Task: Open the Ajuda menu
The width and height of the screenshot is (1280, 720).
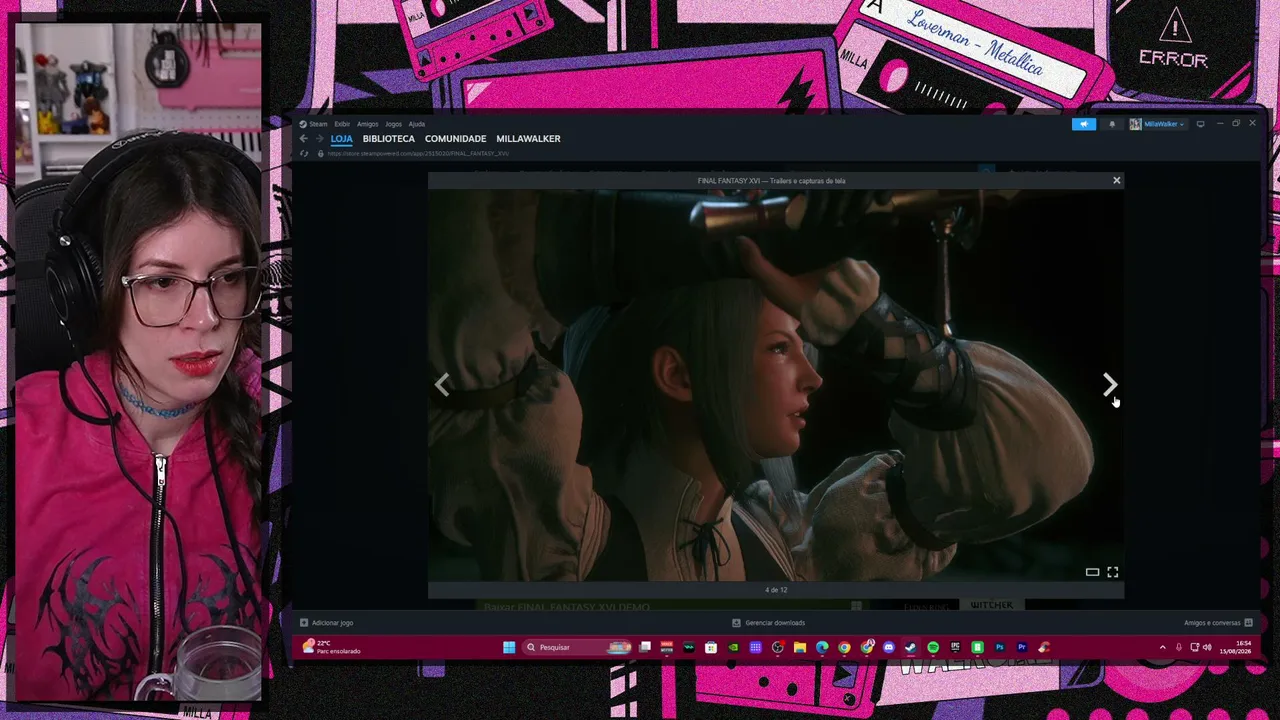Action: coord(417,124)
